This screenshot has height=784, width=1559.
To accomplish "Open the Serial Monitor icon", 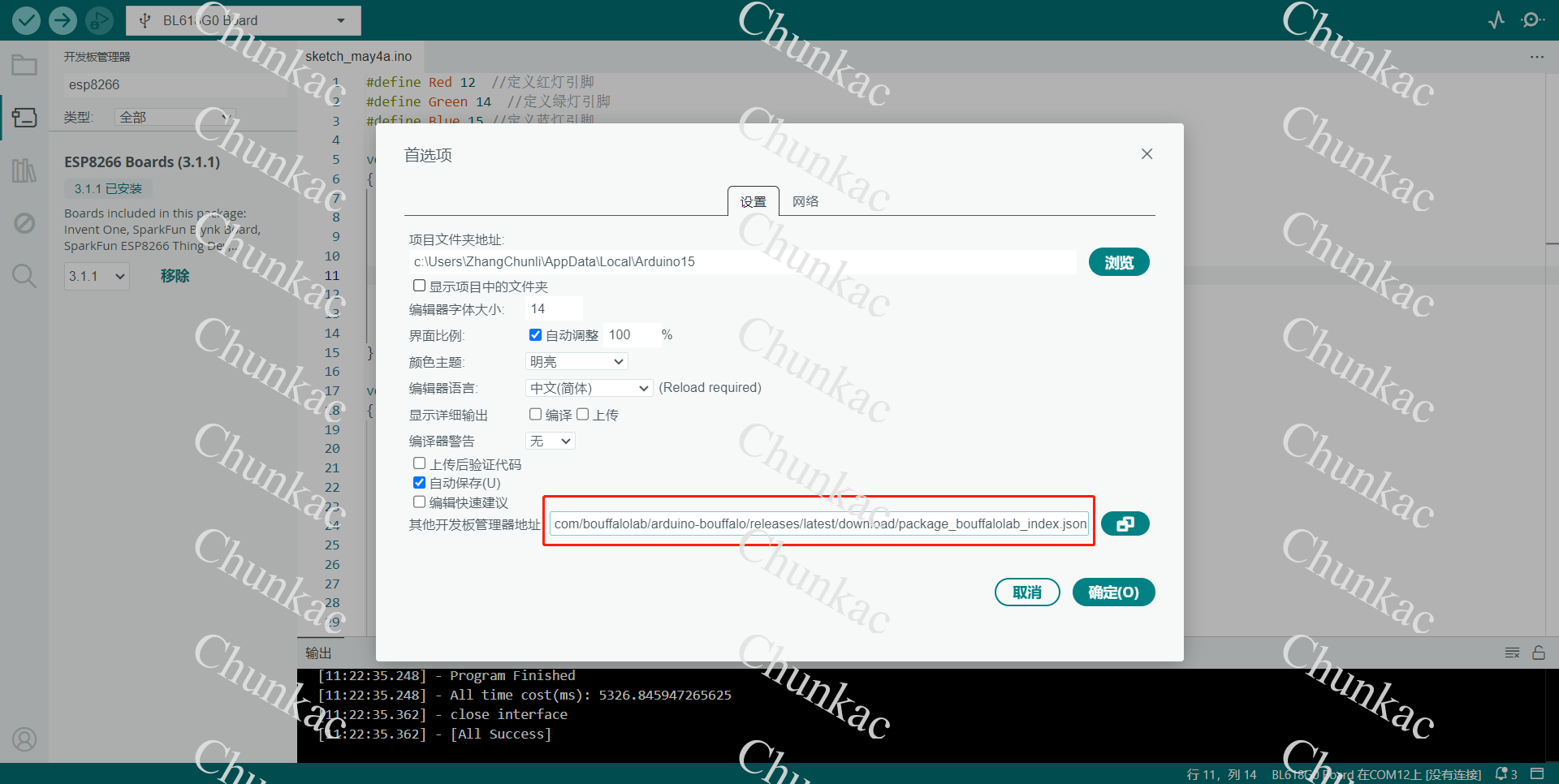I will tap(1532, 20).
